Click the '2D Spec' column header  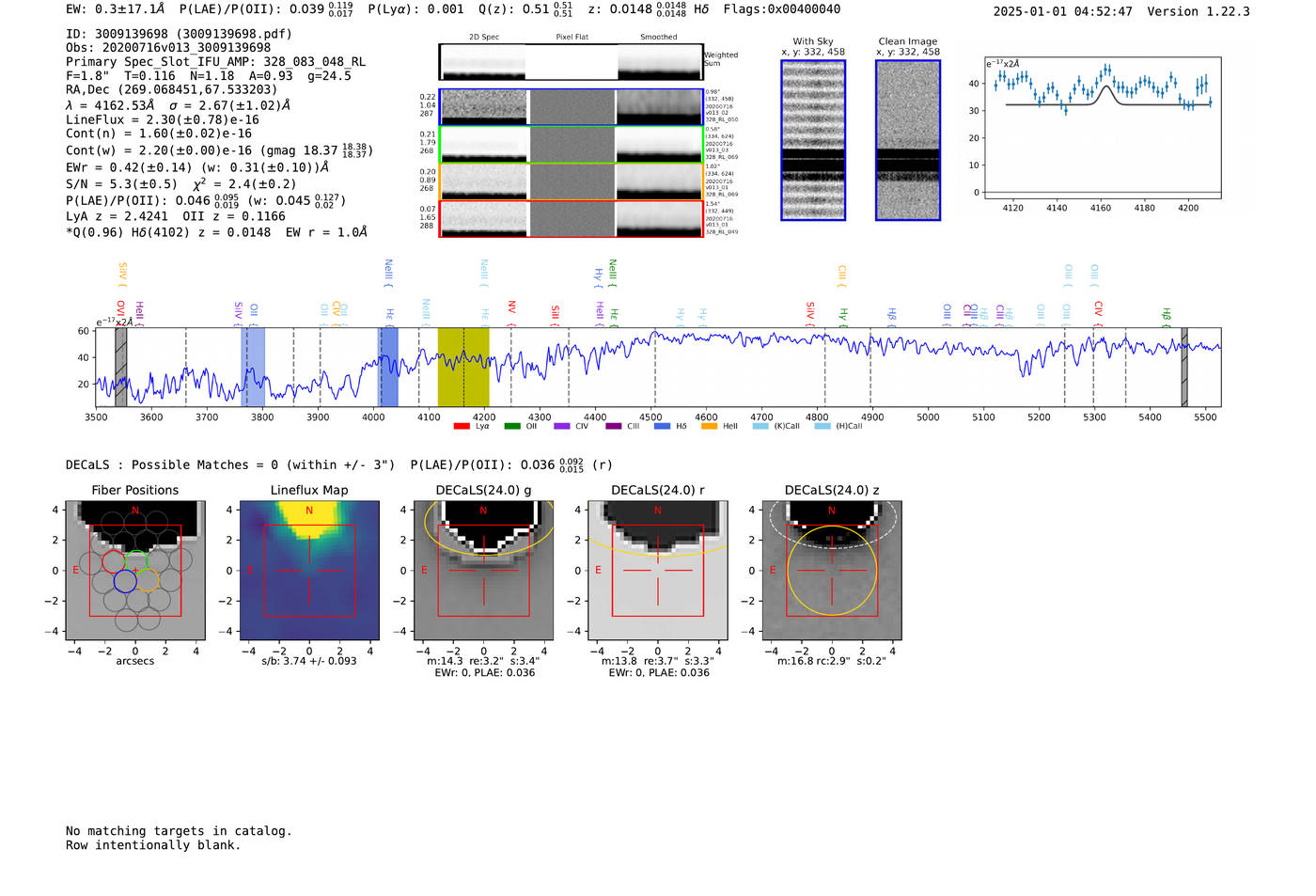pos(484,37)
